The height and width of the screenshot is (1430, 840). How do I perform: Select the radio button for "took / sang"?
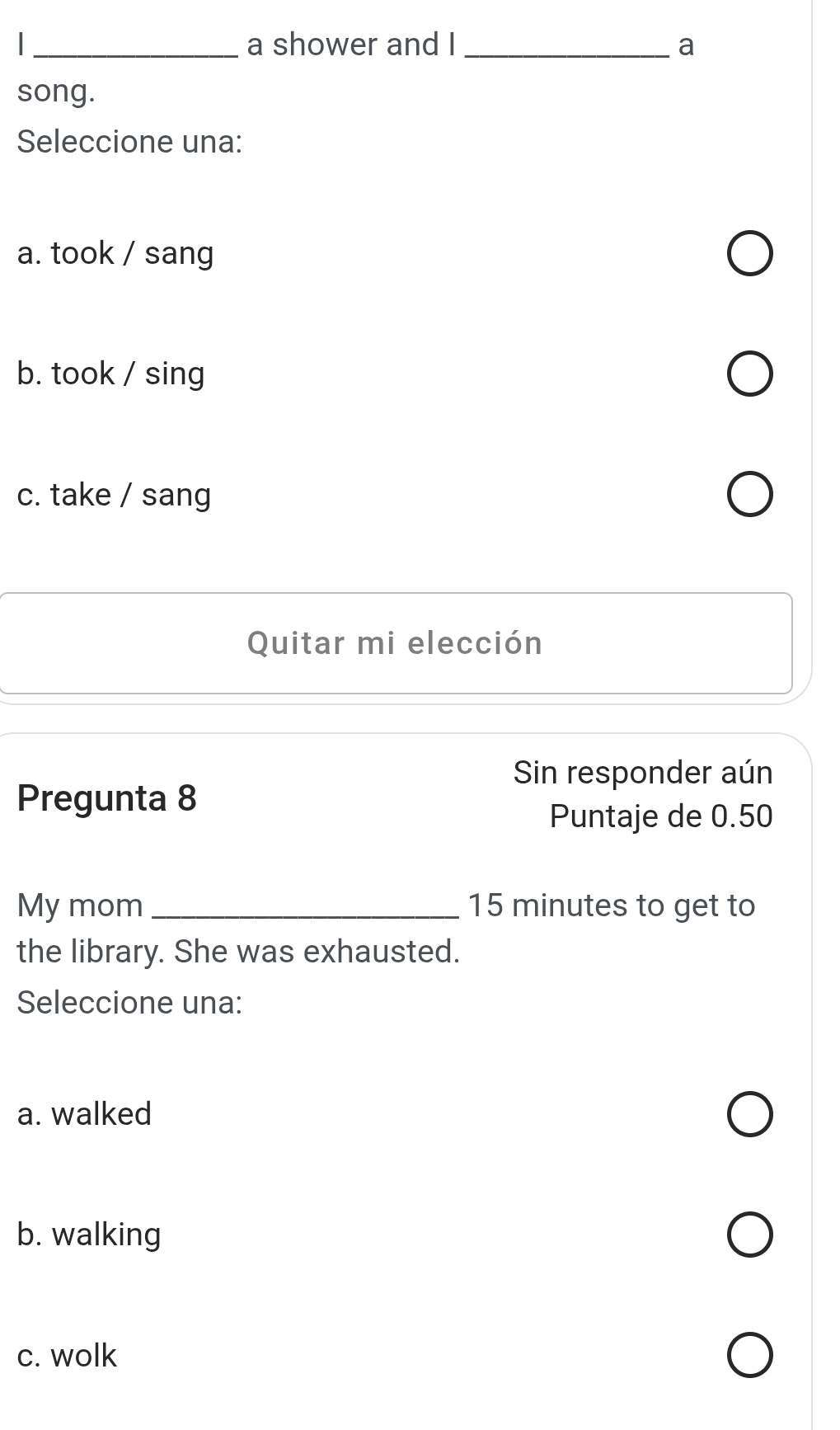point(750,254)
